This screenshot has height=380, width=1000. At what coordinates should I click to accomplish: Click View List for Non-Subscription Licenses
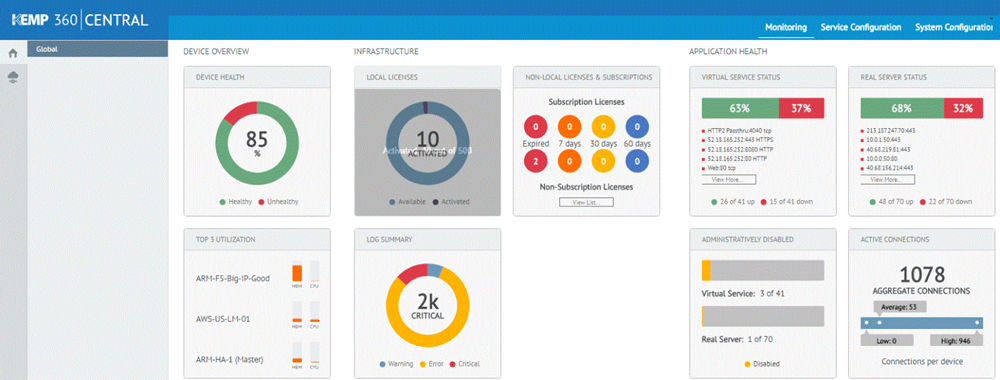(x=587, y=202)
